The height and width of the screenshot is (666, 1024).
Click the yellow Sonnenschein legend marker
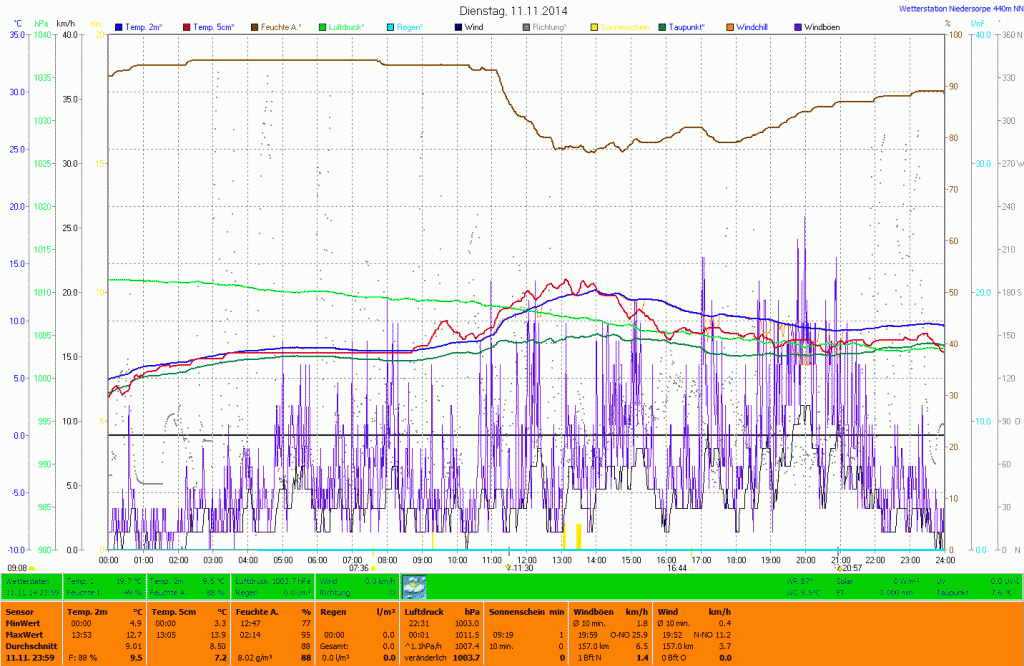tap(594, 26)
